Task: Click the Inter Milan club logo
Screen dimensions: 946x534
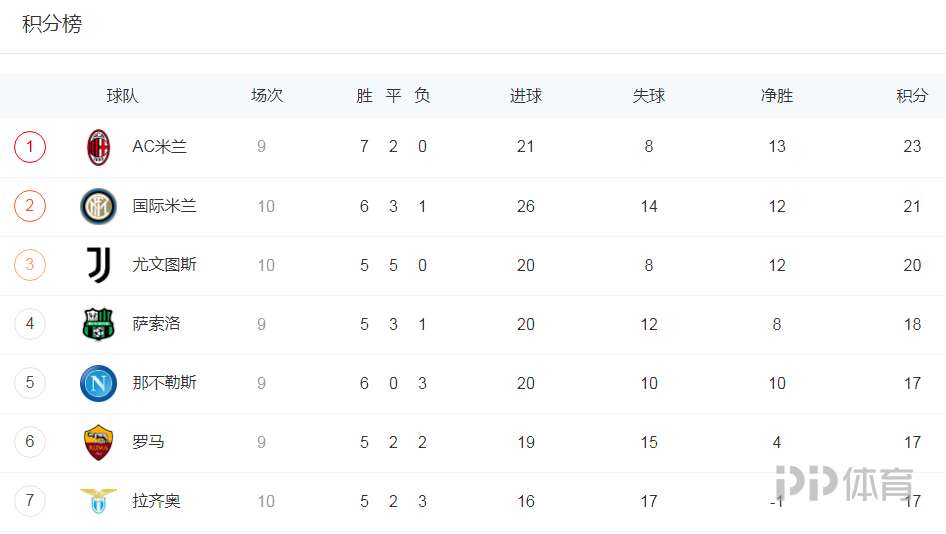Action: 98,206
